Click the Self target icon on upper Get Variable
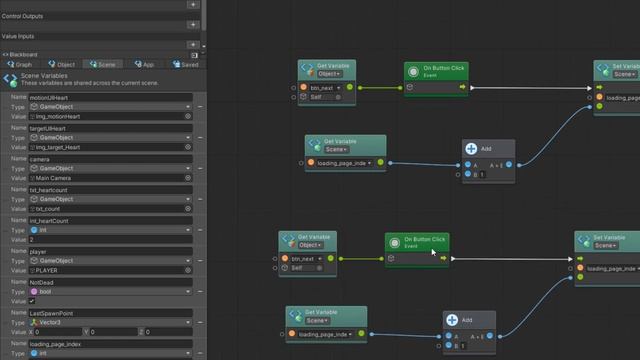The width and height of the screenshot is (640, 360). click(338, 97)
